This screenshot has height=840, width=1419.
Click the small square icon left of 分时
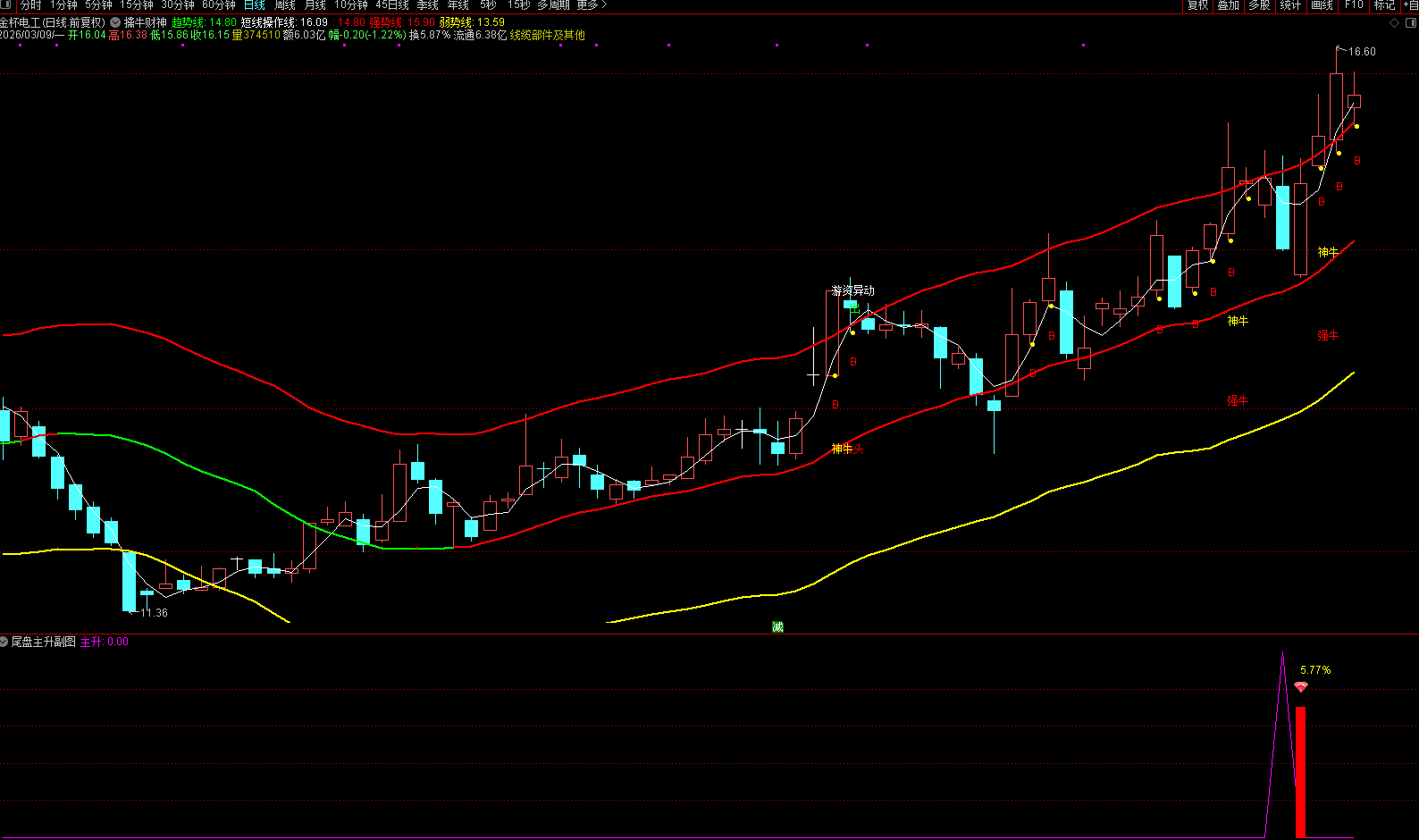tap(7, 5)
